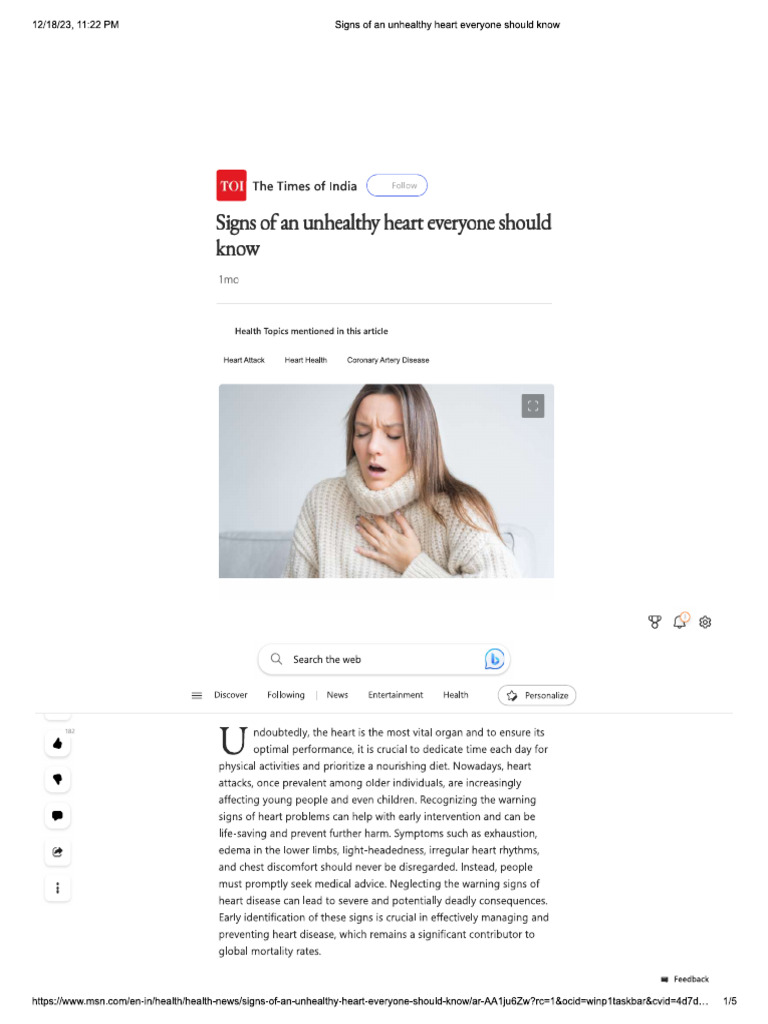Image resolution: width=768 pixels, height=1024 pixels.
Task: Open the three-dot more options menu
Action: coord(57,888)
